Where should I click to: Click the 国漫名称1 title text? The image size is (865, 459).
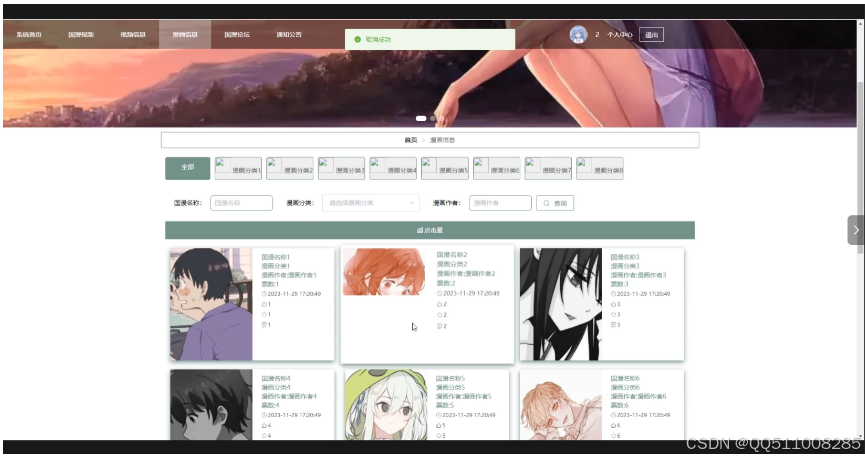pos(275,257)
